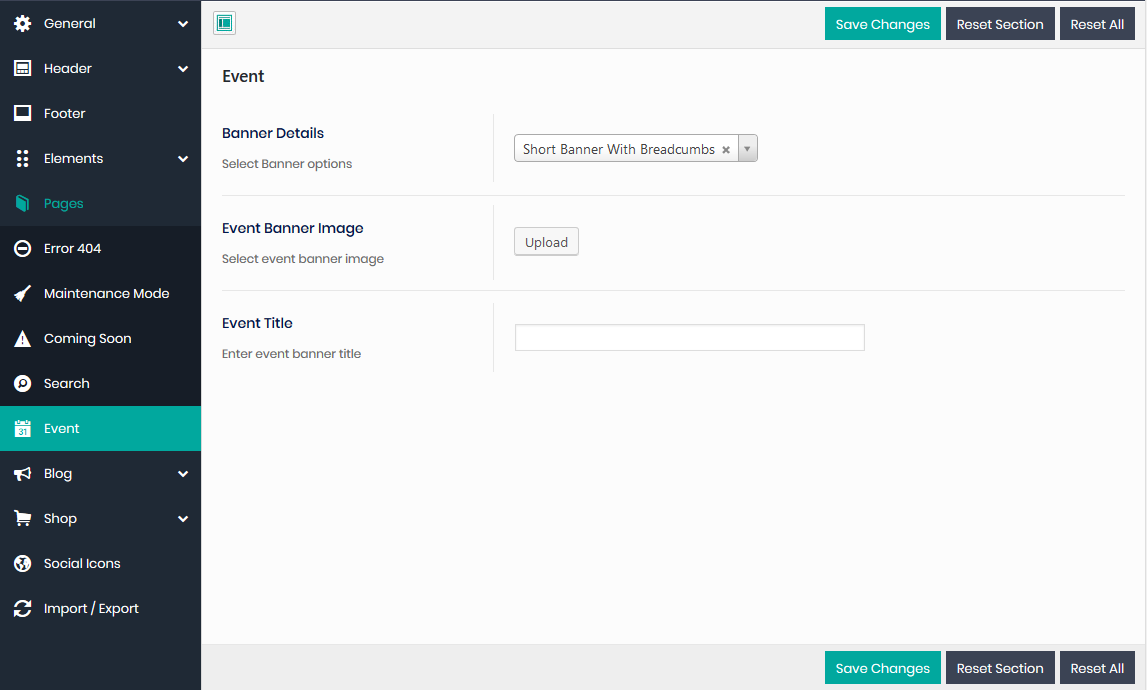Click the Coming Soon warning triangle icon

[x=22, y=339]
